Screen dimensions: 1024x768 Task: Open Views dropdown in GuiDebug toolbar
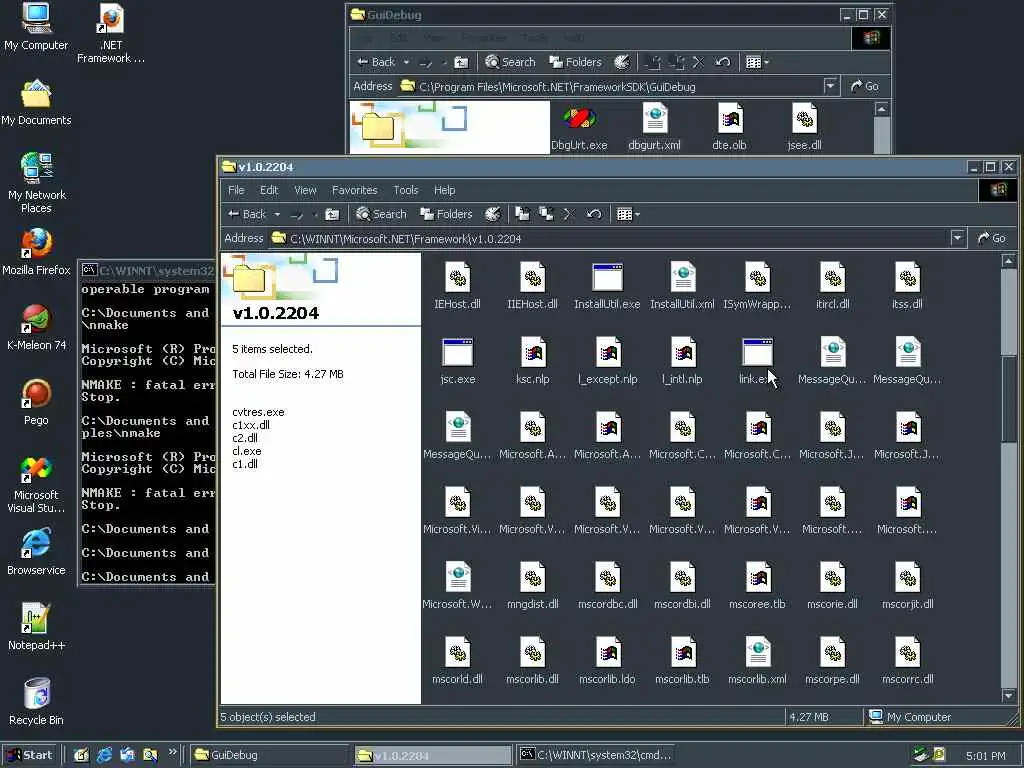tap(758, 62)
